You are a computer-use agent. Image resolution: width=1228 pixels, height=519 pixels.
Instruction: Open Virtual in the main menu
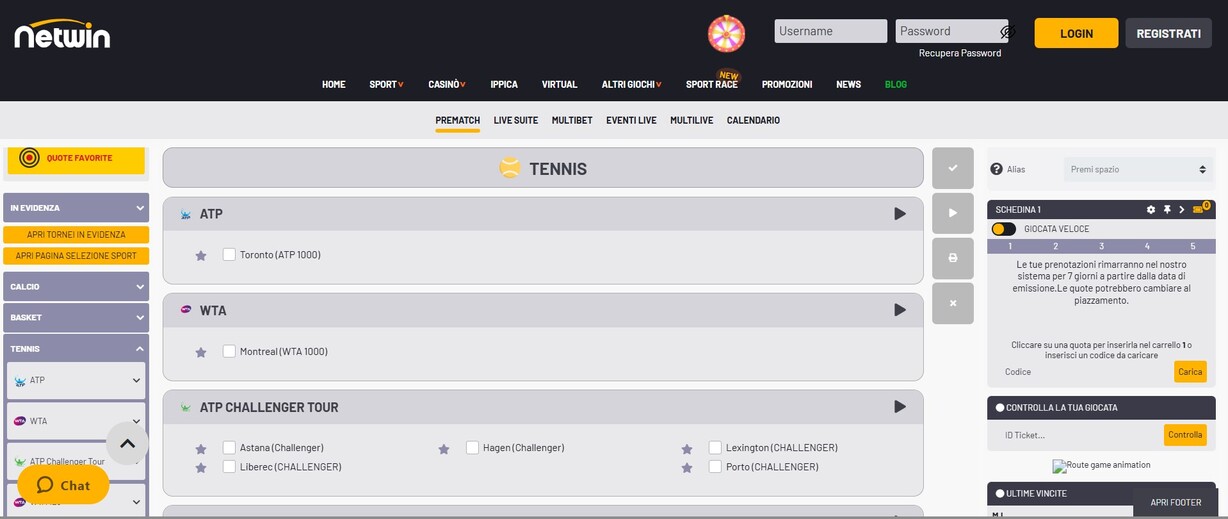tap(559, 84)
